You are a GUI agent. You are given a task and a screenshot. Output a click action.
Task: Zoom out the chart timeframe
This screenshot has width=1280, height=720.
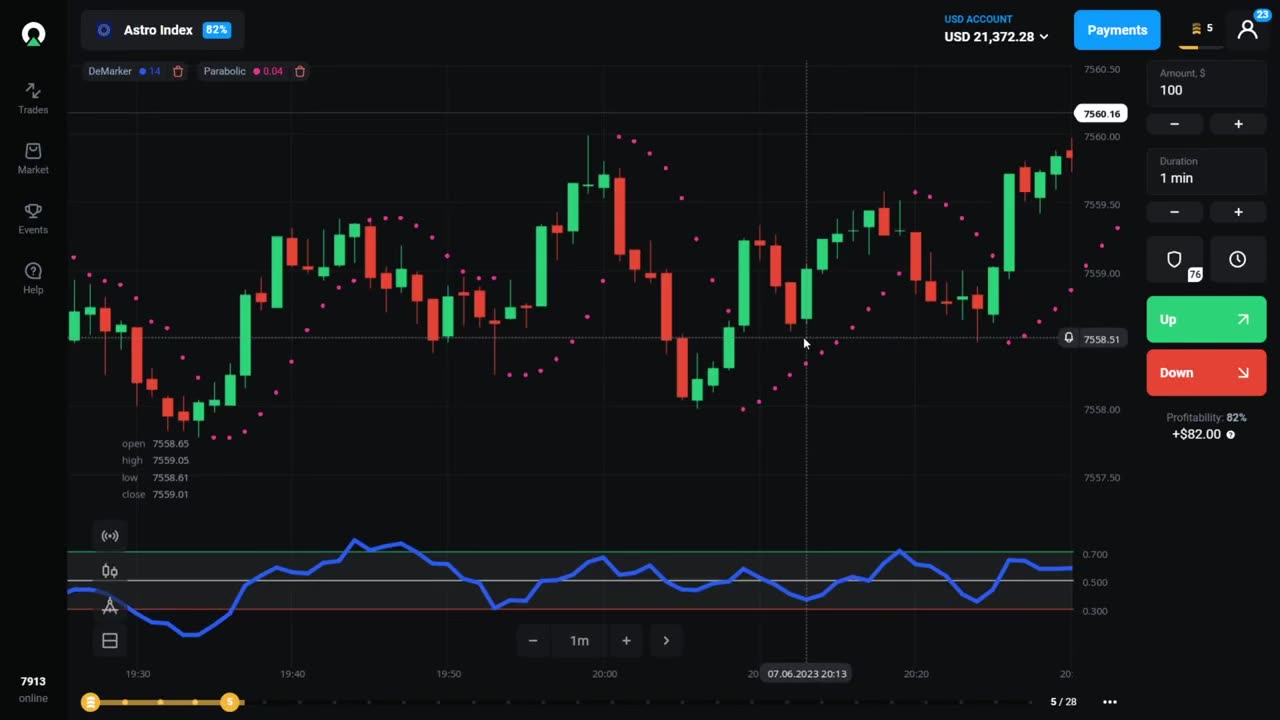click(x=533, y=641)
